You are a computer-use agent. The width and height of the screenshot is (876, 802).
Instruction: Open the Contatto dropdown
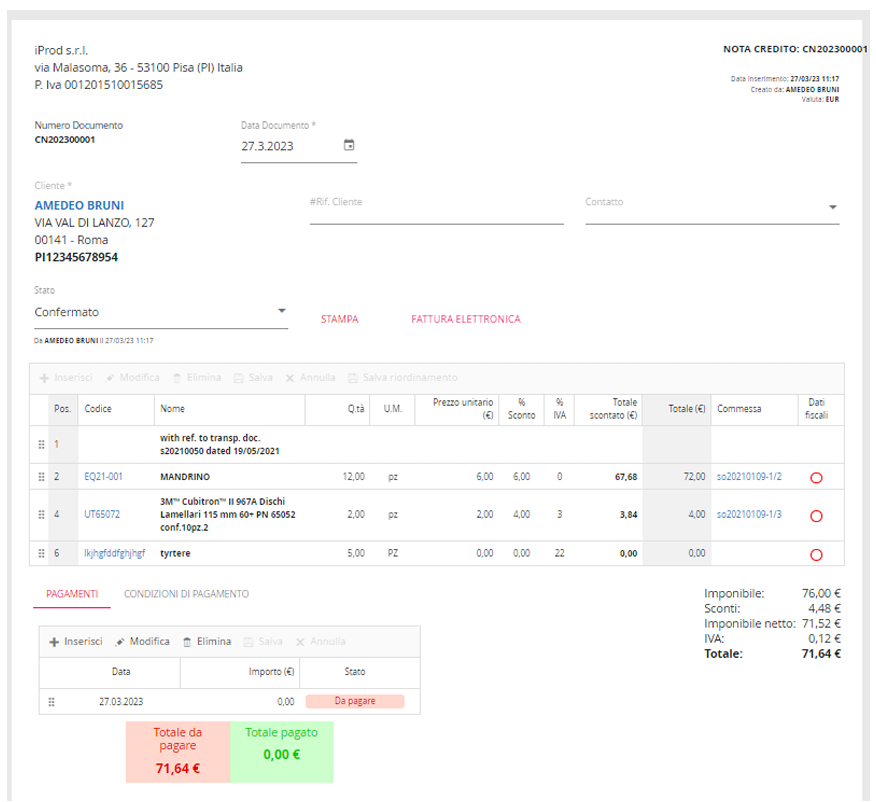[832, 208]
